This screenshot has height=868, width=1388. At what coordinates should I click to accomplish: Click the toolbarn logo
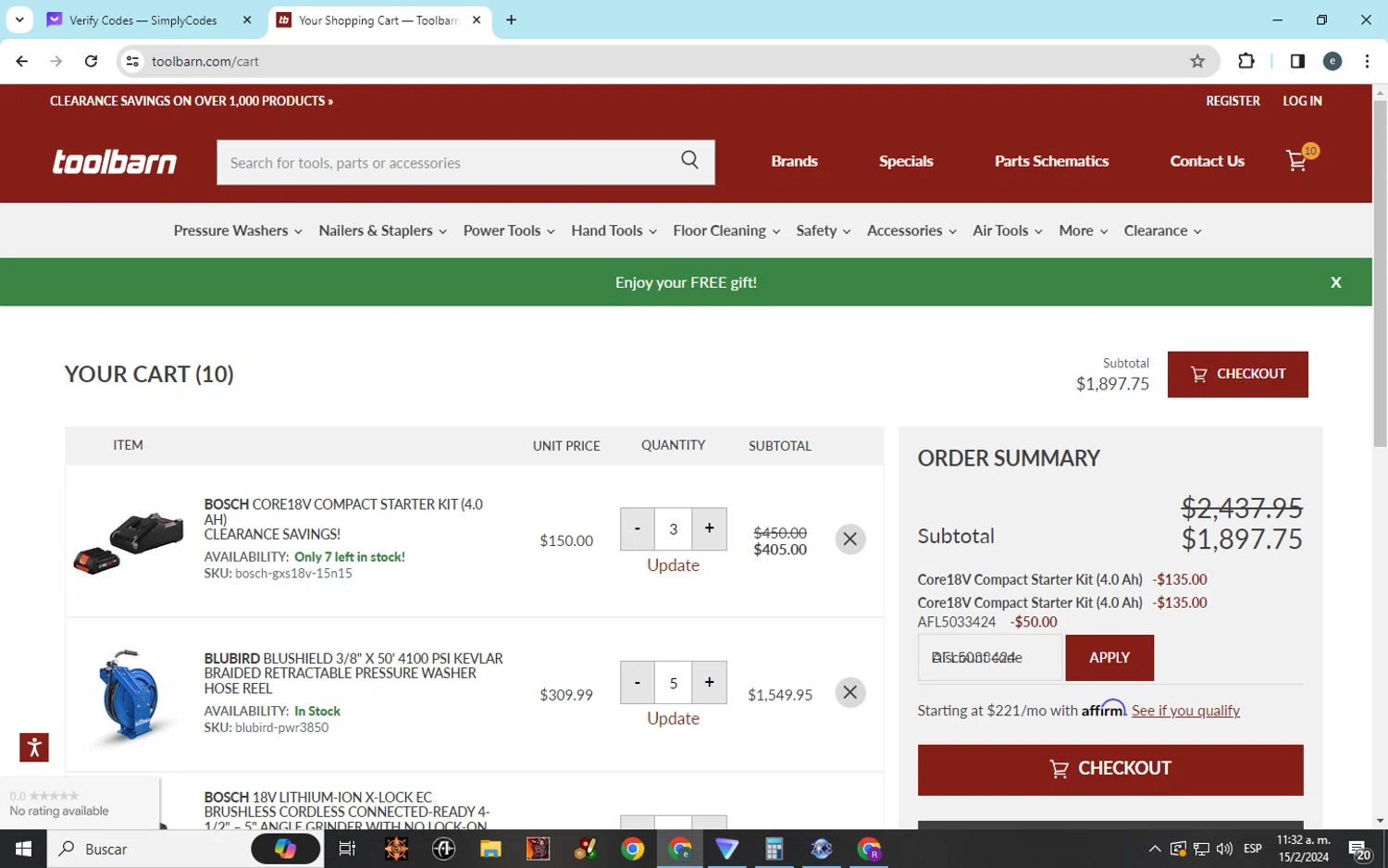pos(115,162)
